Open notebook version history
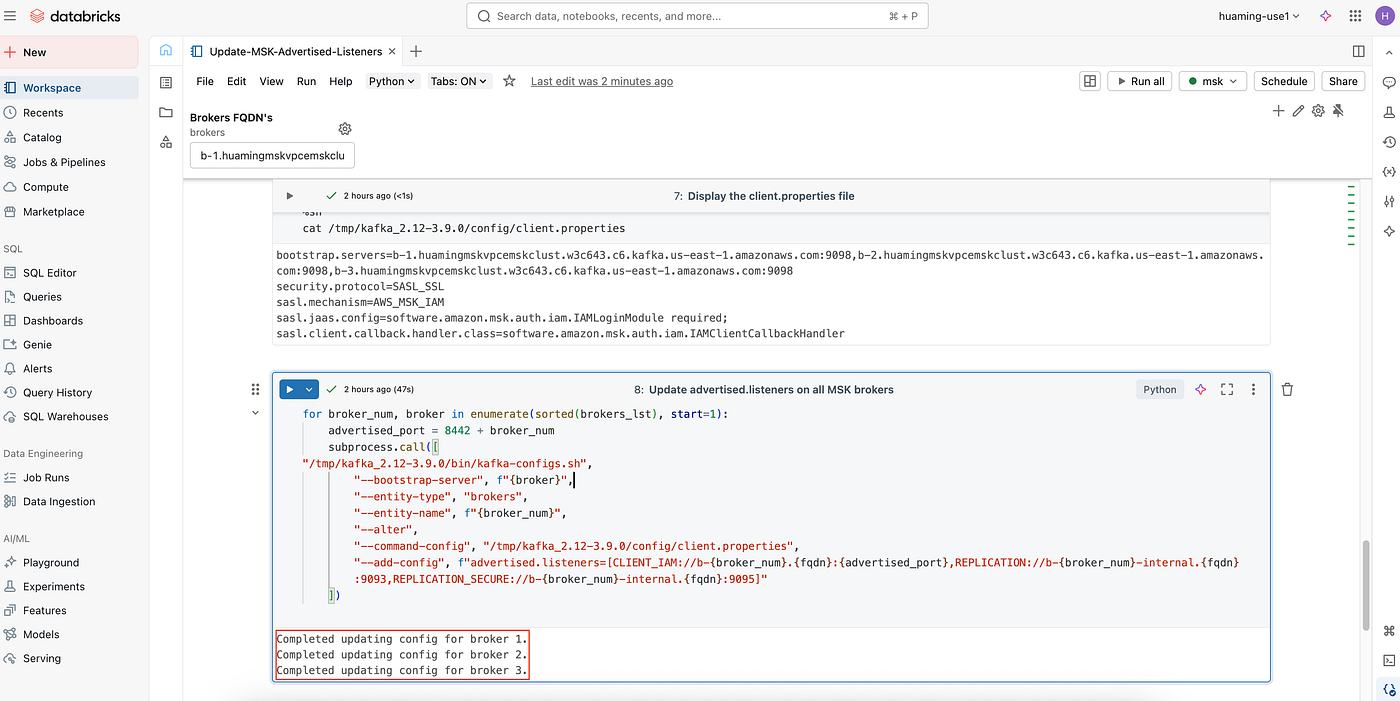The image size is (1400, 701). (1389, 142)
